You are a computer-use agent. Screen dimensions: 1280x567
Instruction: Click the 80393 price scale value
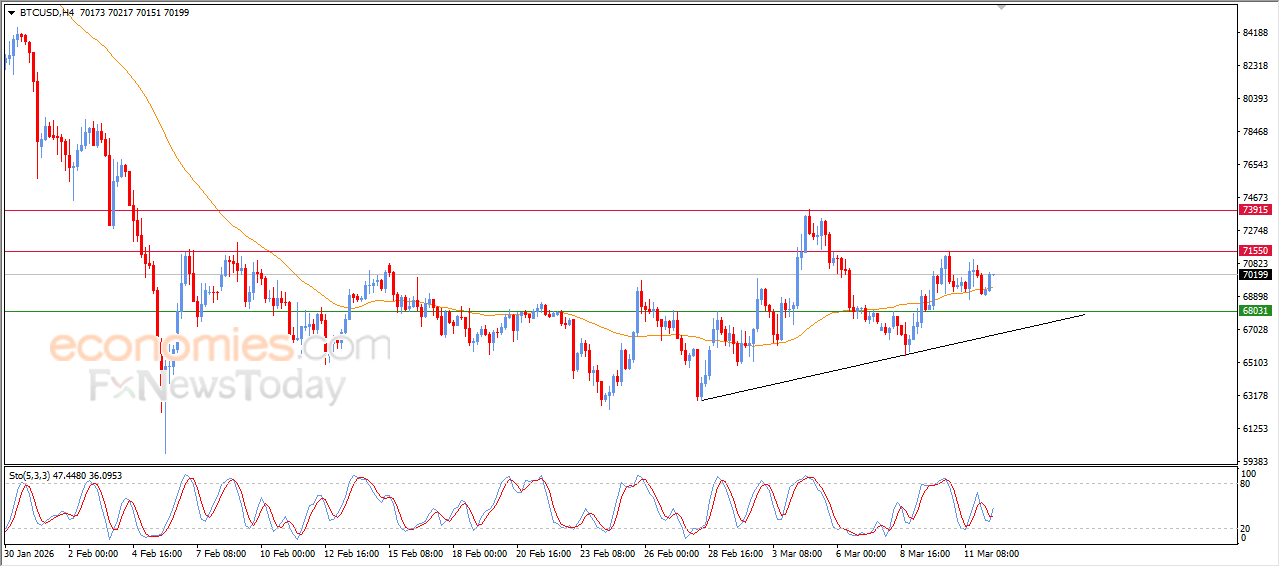pos(1255,99)
